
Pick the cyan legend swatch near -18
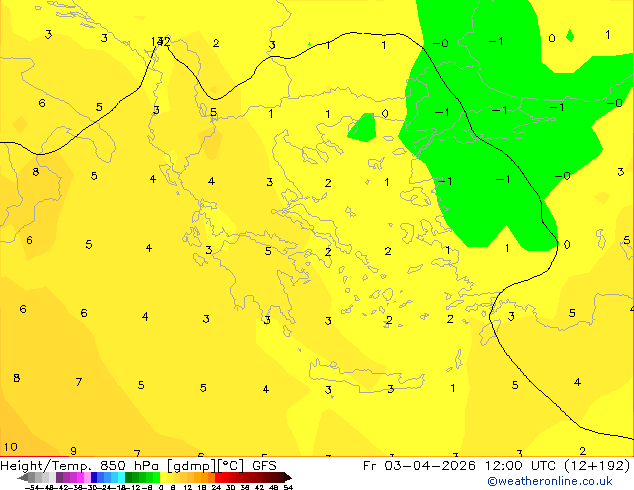click(121, 477)
